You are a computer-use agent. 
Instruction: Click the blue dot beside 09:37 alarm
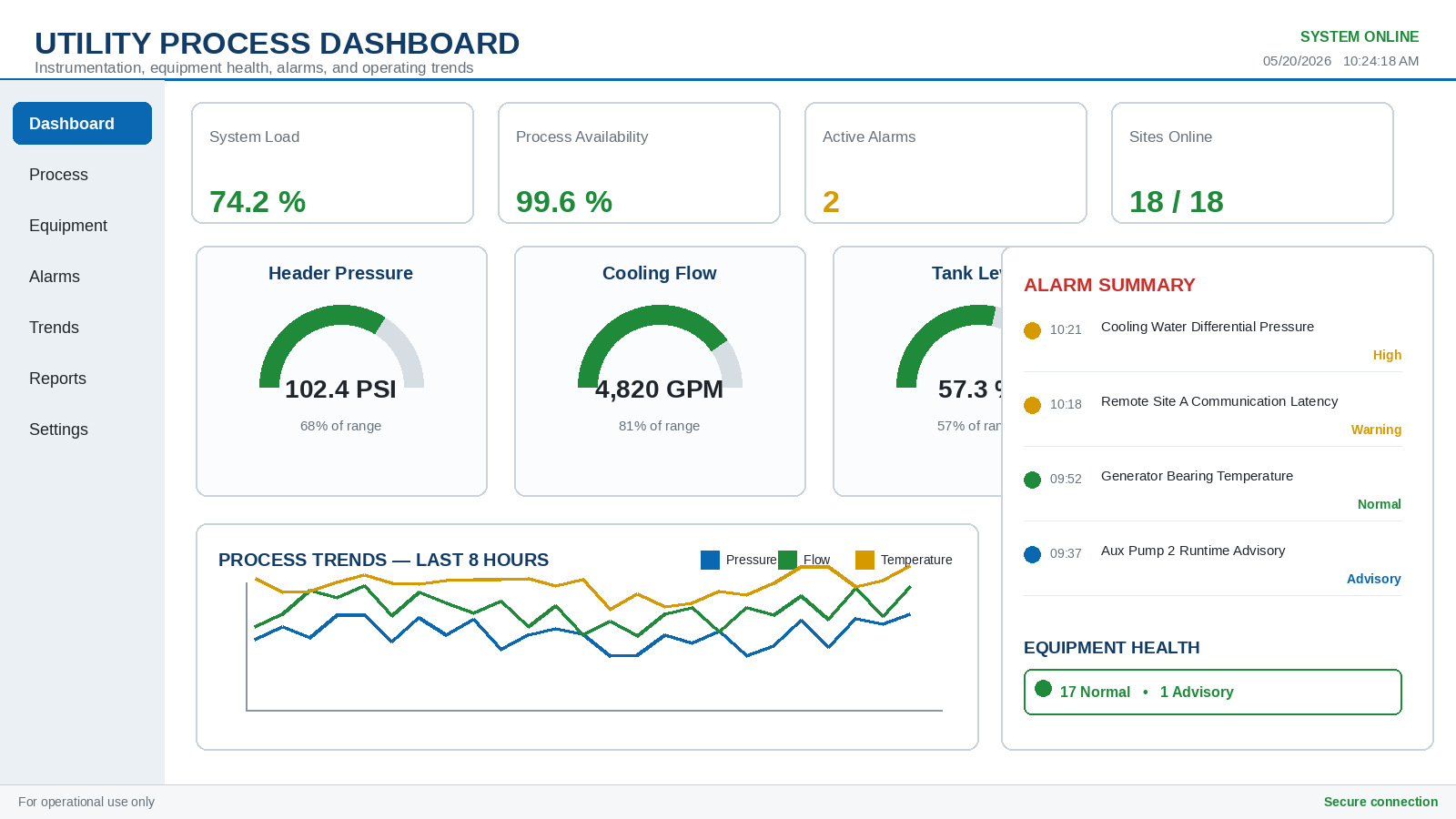tap(1032, 554)
